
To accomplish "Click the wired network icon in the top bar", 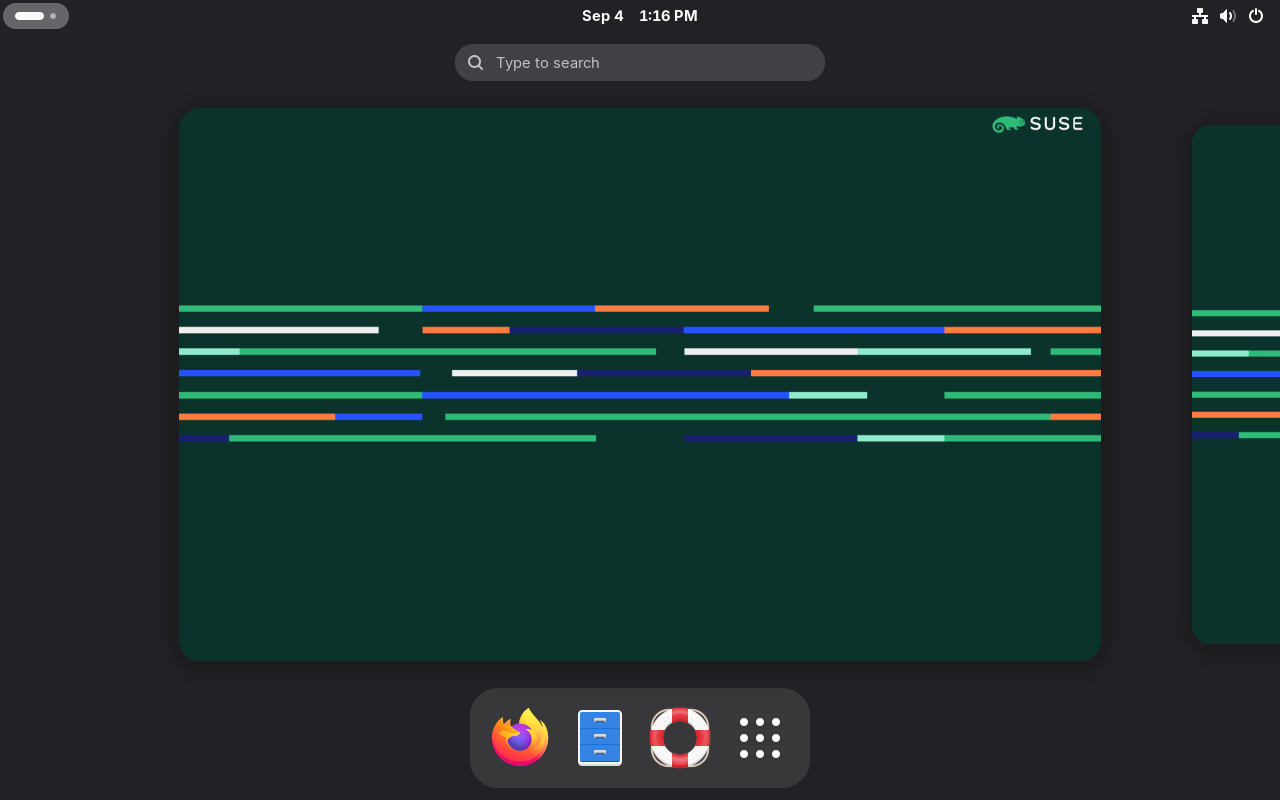I will tap(1200, 16).
